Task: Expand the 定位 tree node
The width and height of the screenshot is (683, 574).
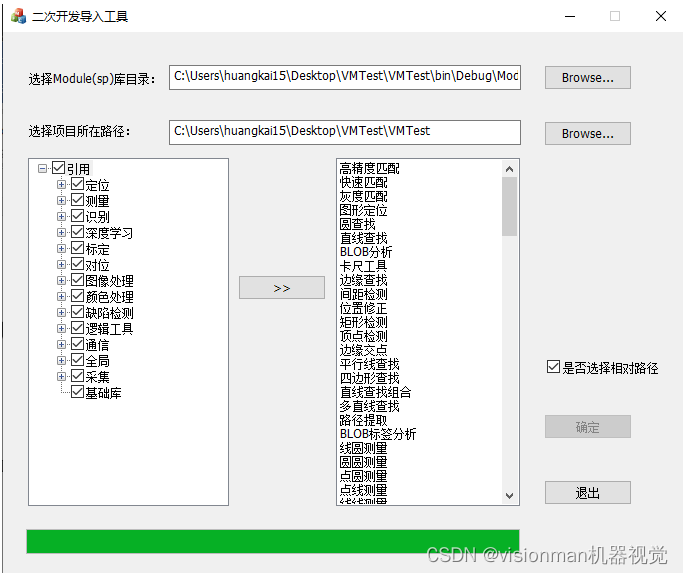Action: pyautogui.click(x=61, y=184)
